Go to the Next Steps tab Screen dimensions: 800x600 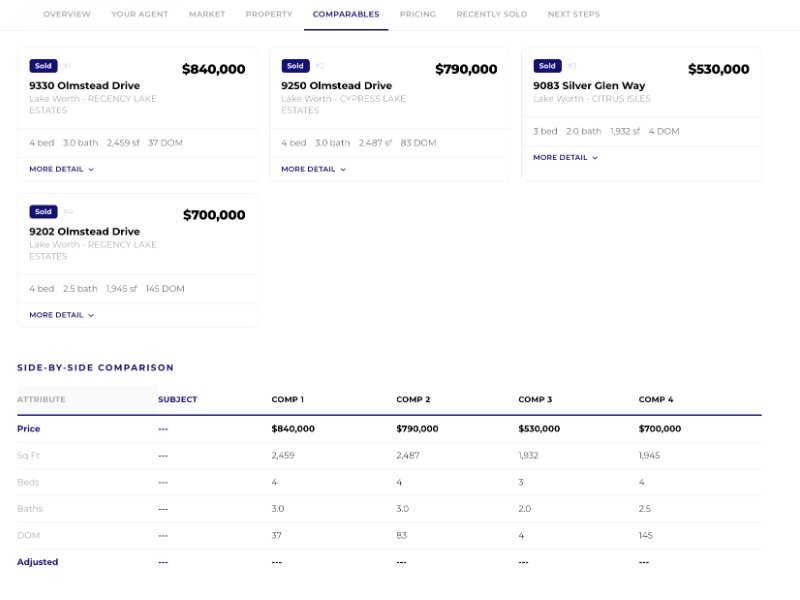click(x=573, y=14)
